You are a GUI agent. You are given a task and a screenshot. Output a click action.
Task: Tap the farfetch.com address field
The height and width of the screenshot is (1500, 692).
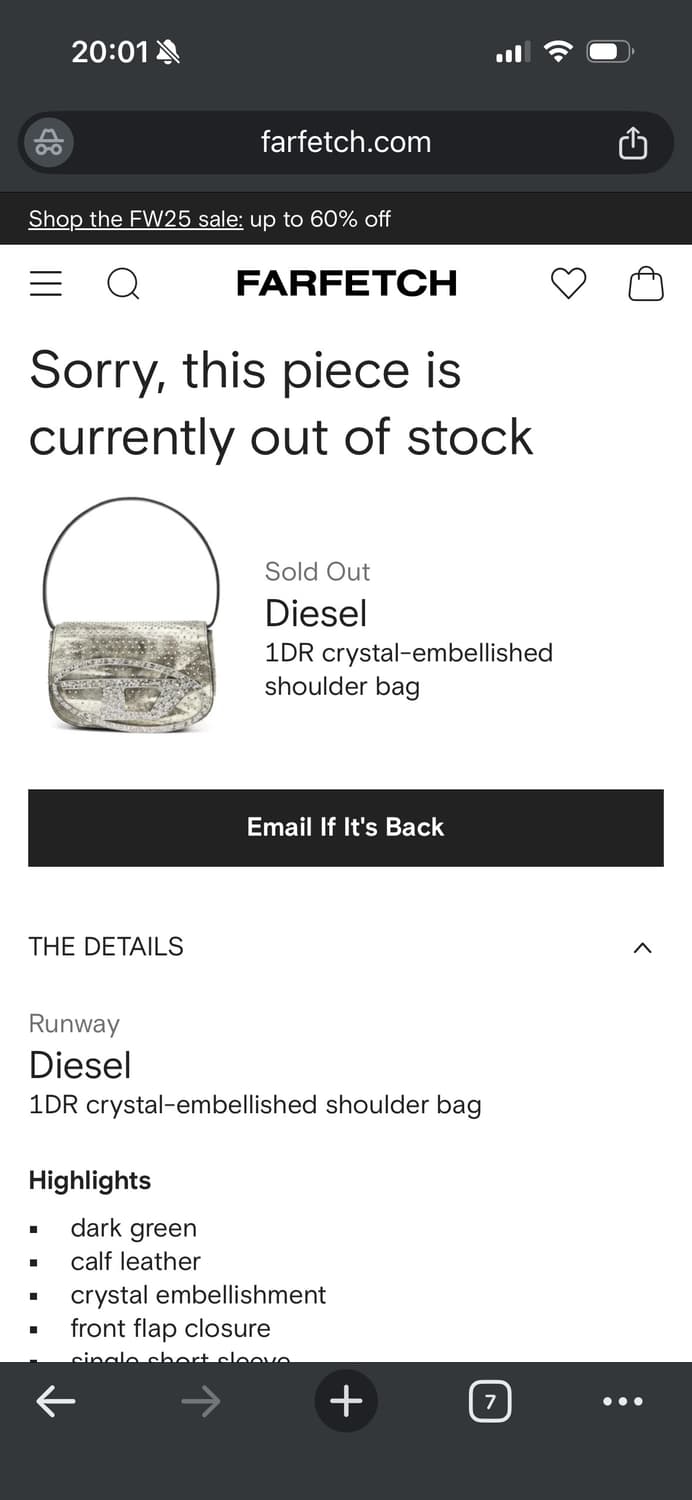pos(346,142)
